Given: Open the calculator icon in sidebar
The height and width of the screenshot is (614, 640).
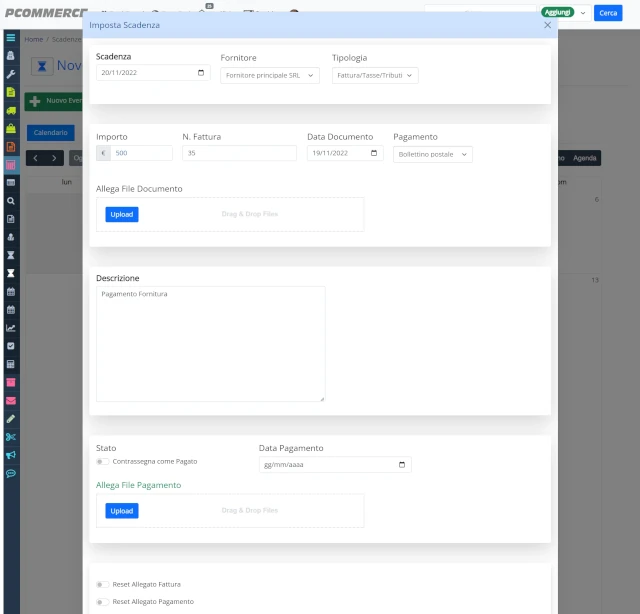Looking at the screenshot, I should click(11, 364).
